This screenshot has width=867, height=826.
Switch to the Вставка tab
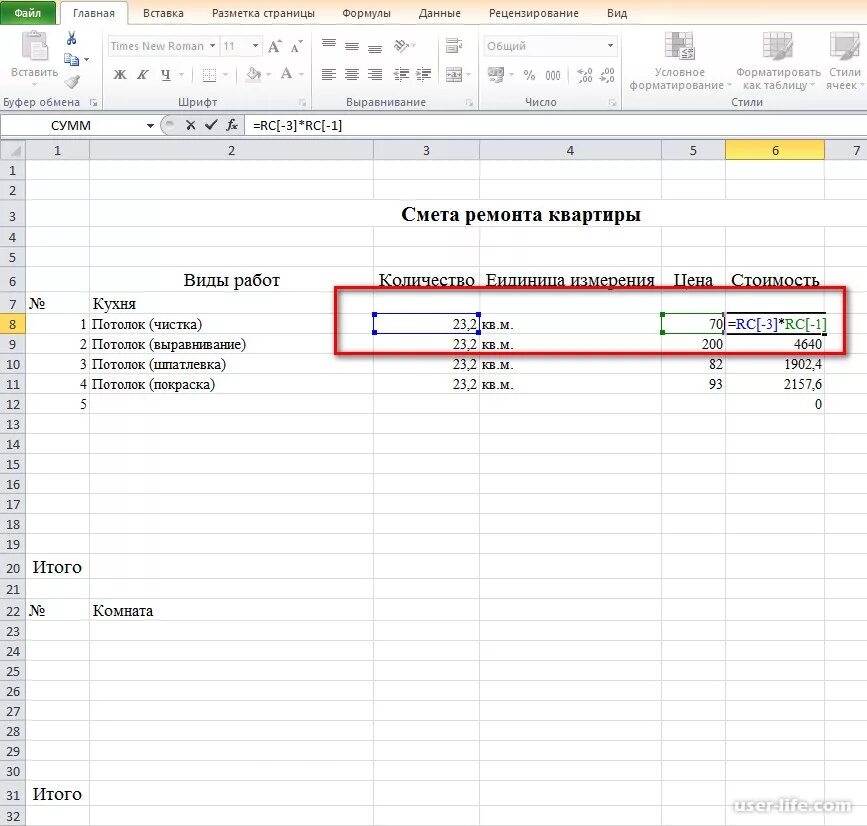pos(163,13)
